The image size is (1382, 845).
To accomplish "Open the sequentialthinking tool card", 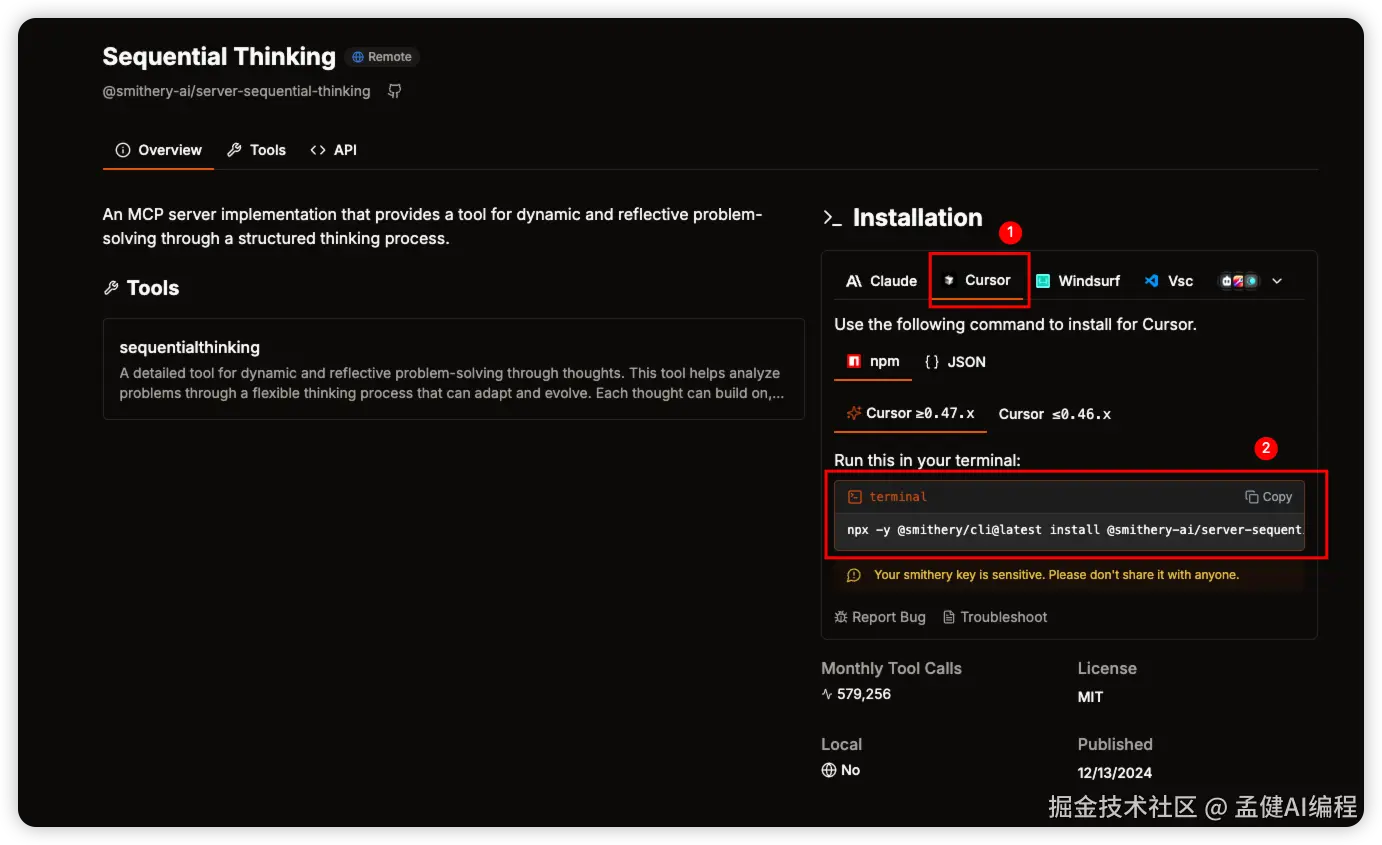I will [x=454, y=369].
